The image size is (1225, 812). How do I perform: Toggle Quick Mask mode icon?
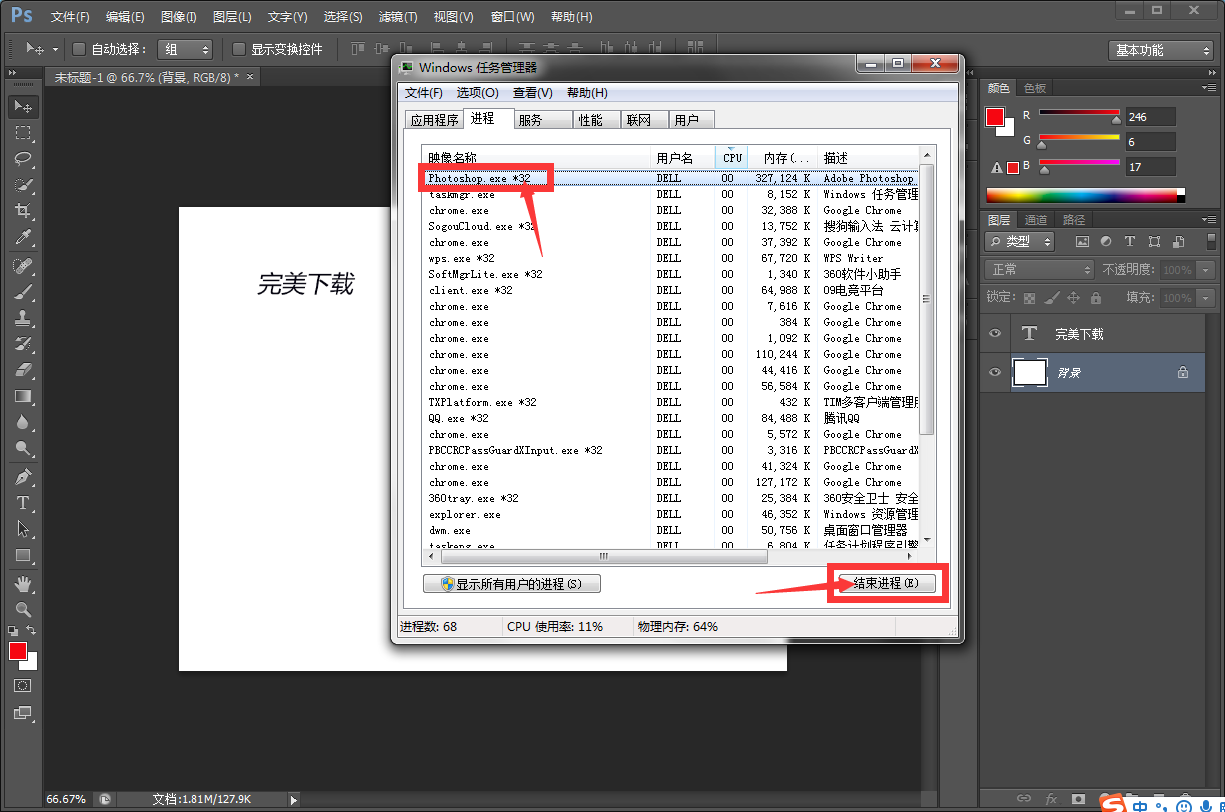[x=23, y=686]
